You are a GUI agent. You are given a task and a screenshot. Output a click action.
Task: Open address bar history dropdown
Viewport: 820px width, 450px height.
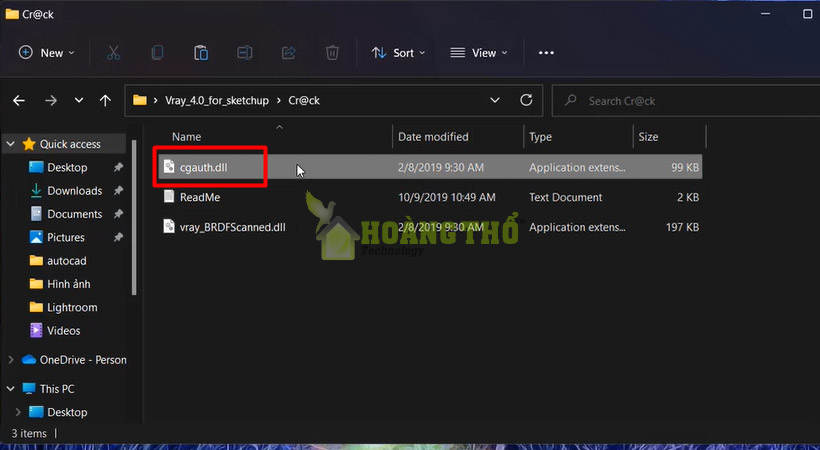point(495,100)
